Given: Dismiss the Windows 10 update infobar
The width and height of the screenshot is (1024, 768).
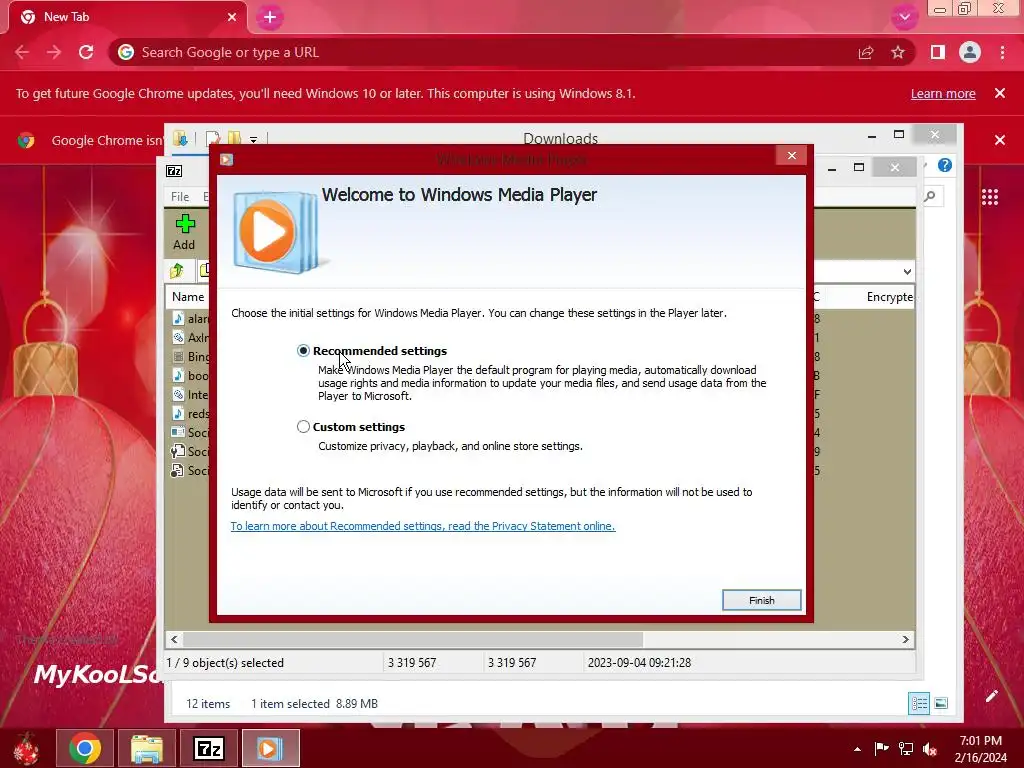Looking at the screenshot, I should click(1000, 93).
